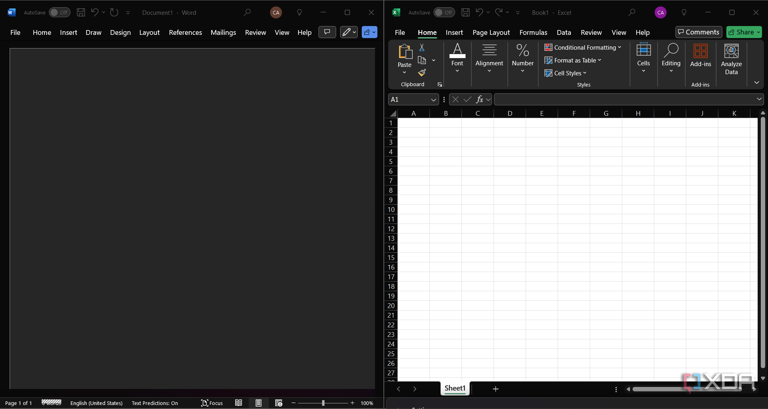Click English (United States) in Word status bar
This screenshot has width=768, height=409.
coord(96,403)
